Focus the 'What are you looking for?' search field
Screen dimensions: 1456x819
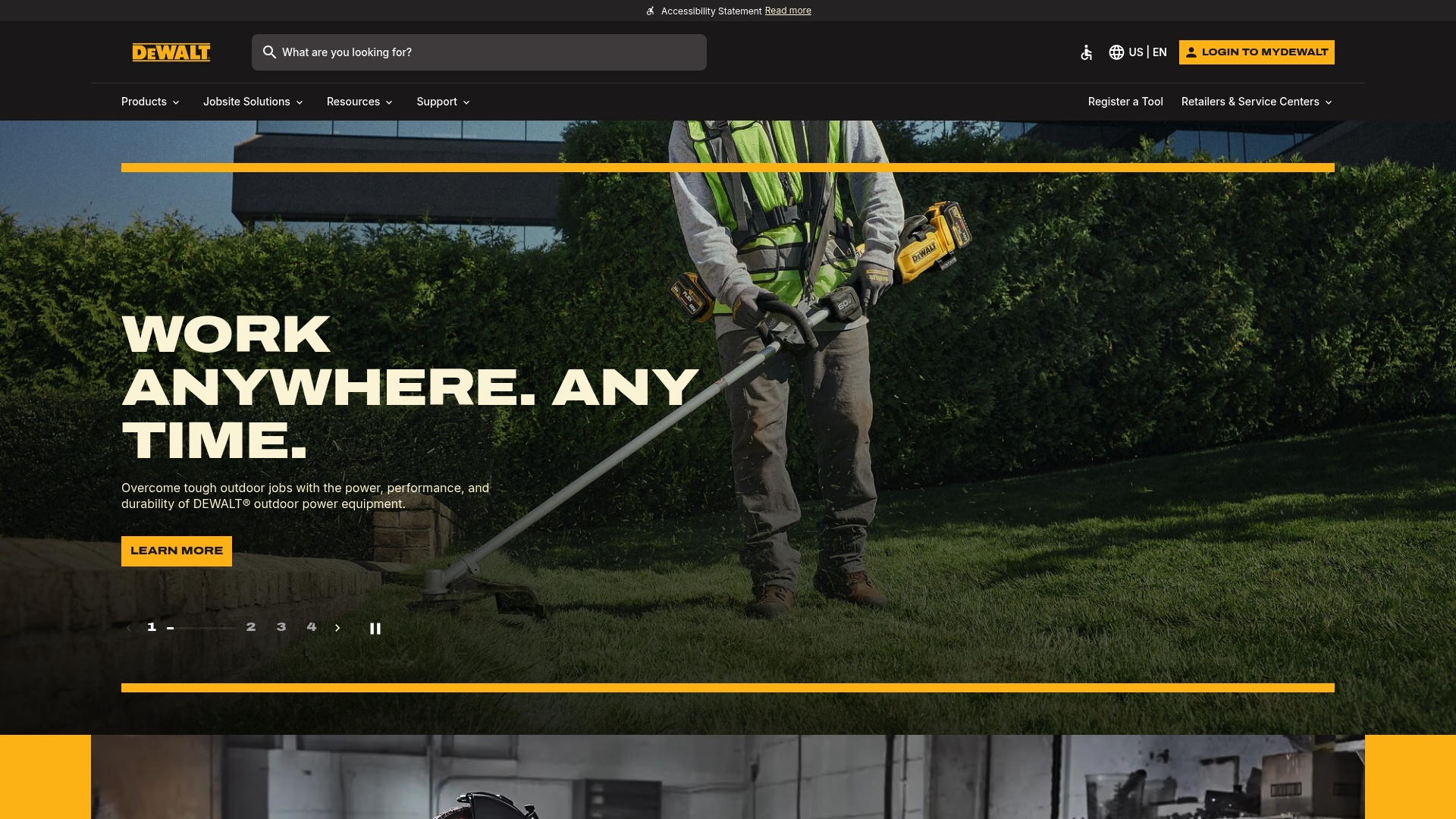pos(479,52)
